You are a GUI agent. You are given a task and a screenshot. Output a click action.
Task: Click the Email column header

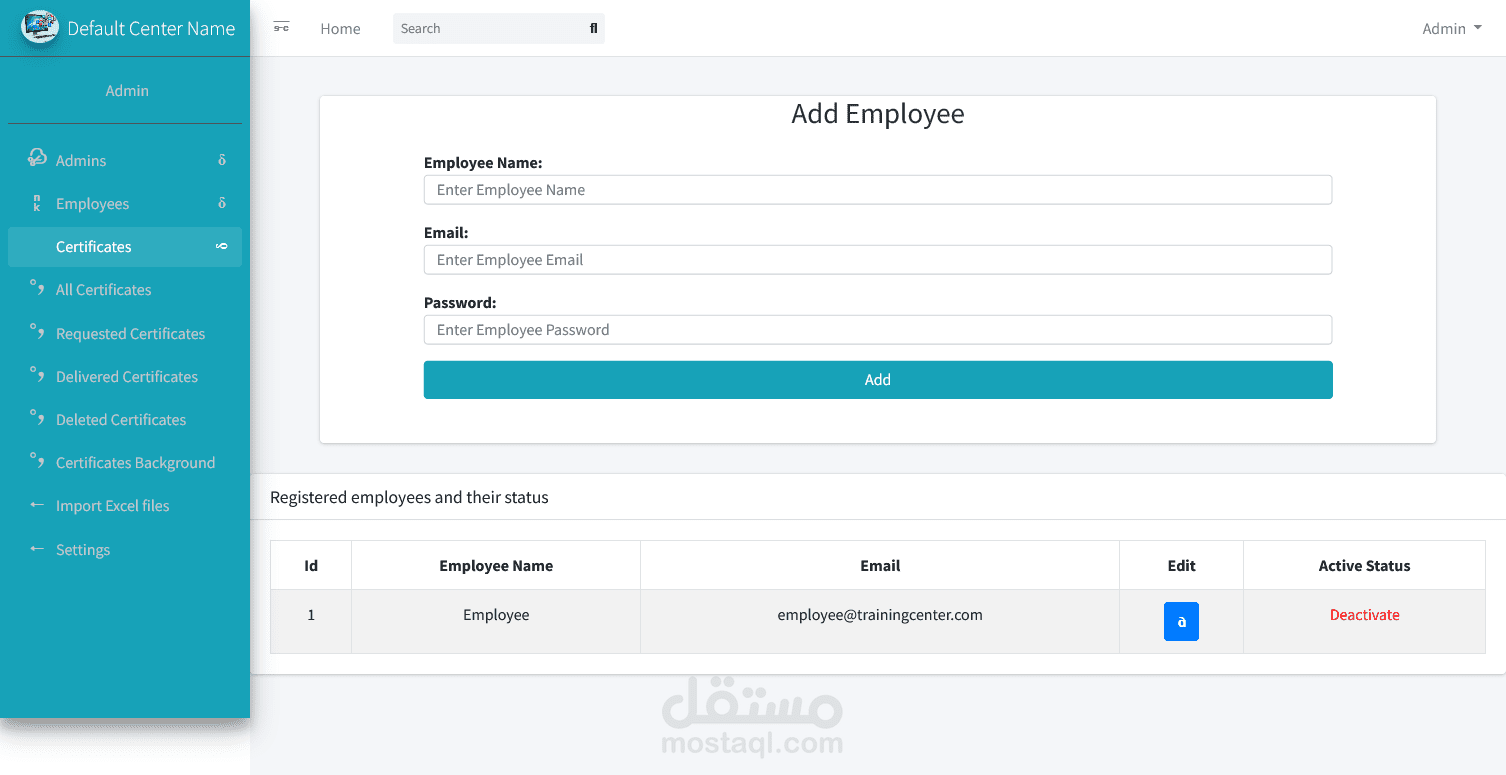pos(880,566)
